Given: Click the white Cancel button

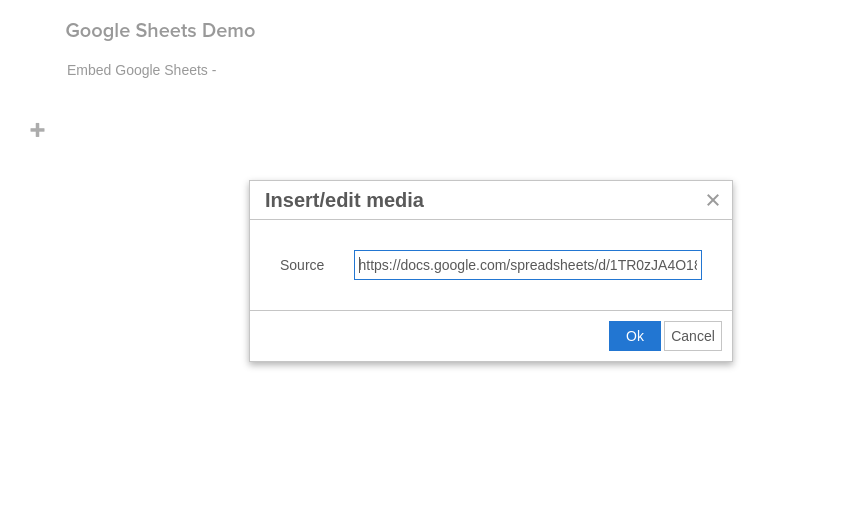Looking at the screenshot, I should (693, 336).
